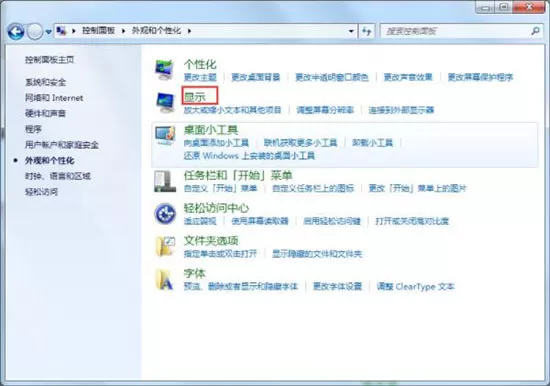Click 预览、删除或者显示和隐藏字体 link
The width and height of the screenshot is (550, 386).
tap(241, 286)
